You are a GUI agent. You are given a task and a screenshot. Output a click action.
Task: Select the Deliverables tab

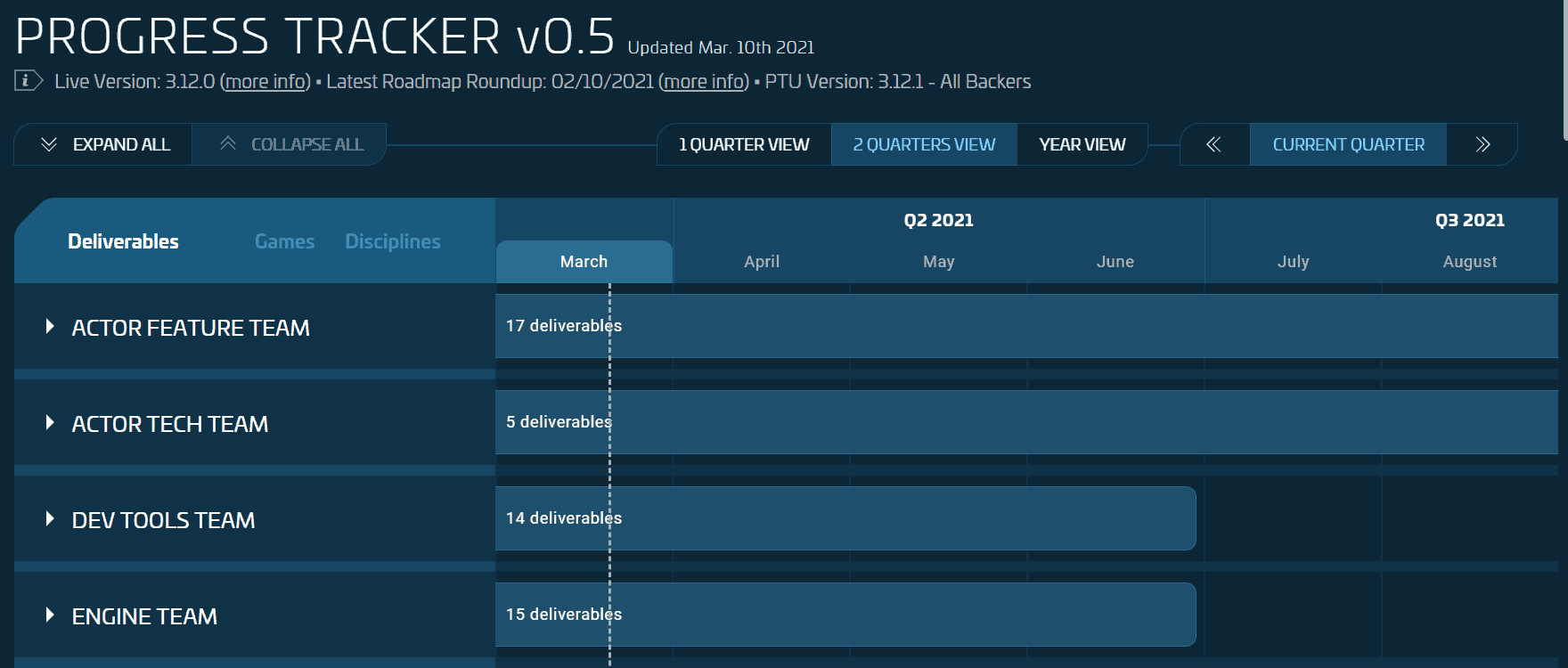point(123,241)
